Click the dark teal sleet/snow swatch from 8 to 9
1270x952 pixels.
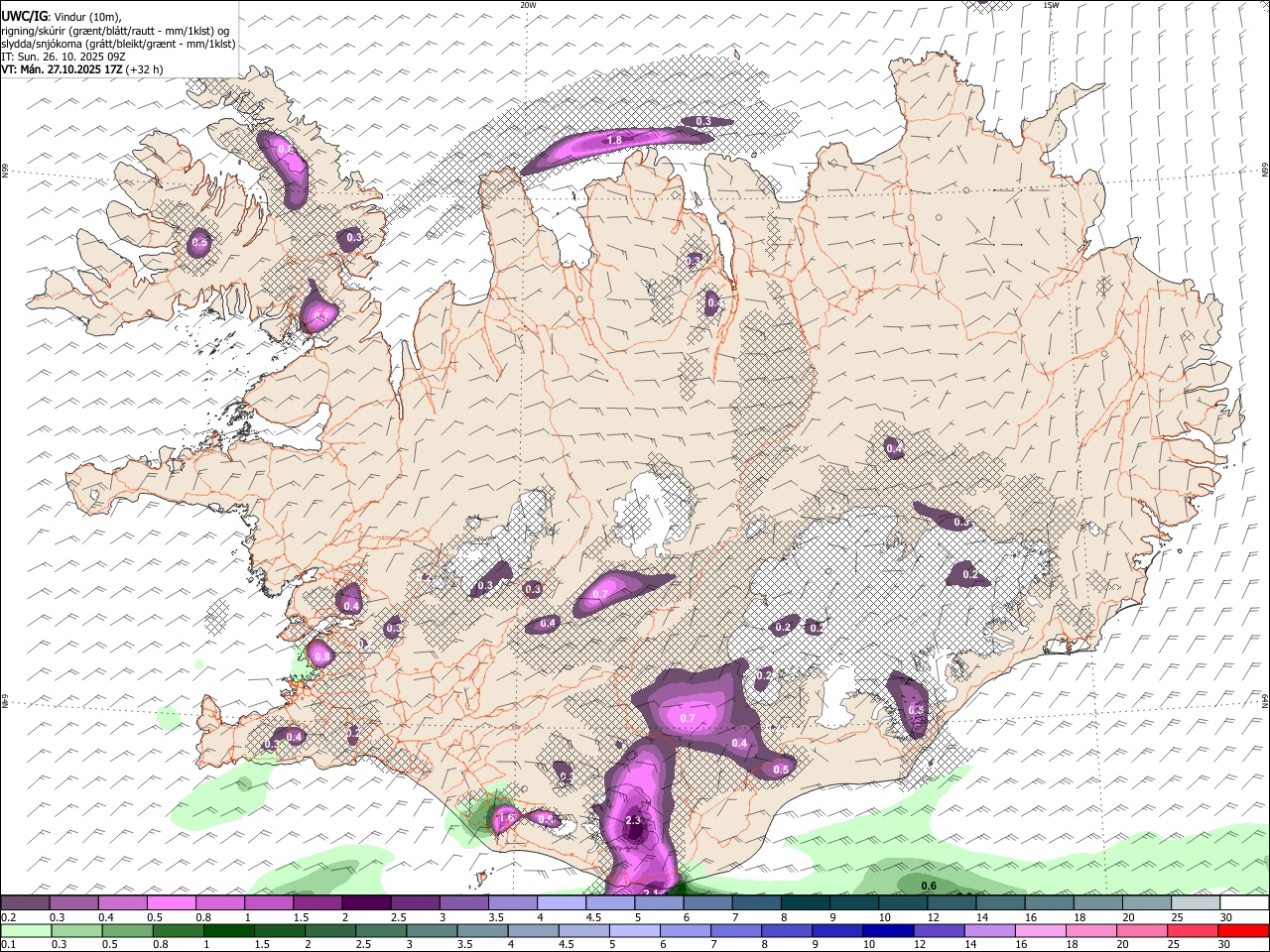pos(805,902)
